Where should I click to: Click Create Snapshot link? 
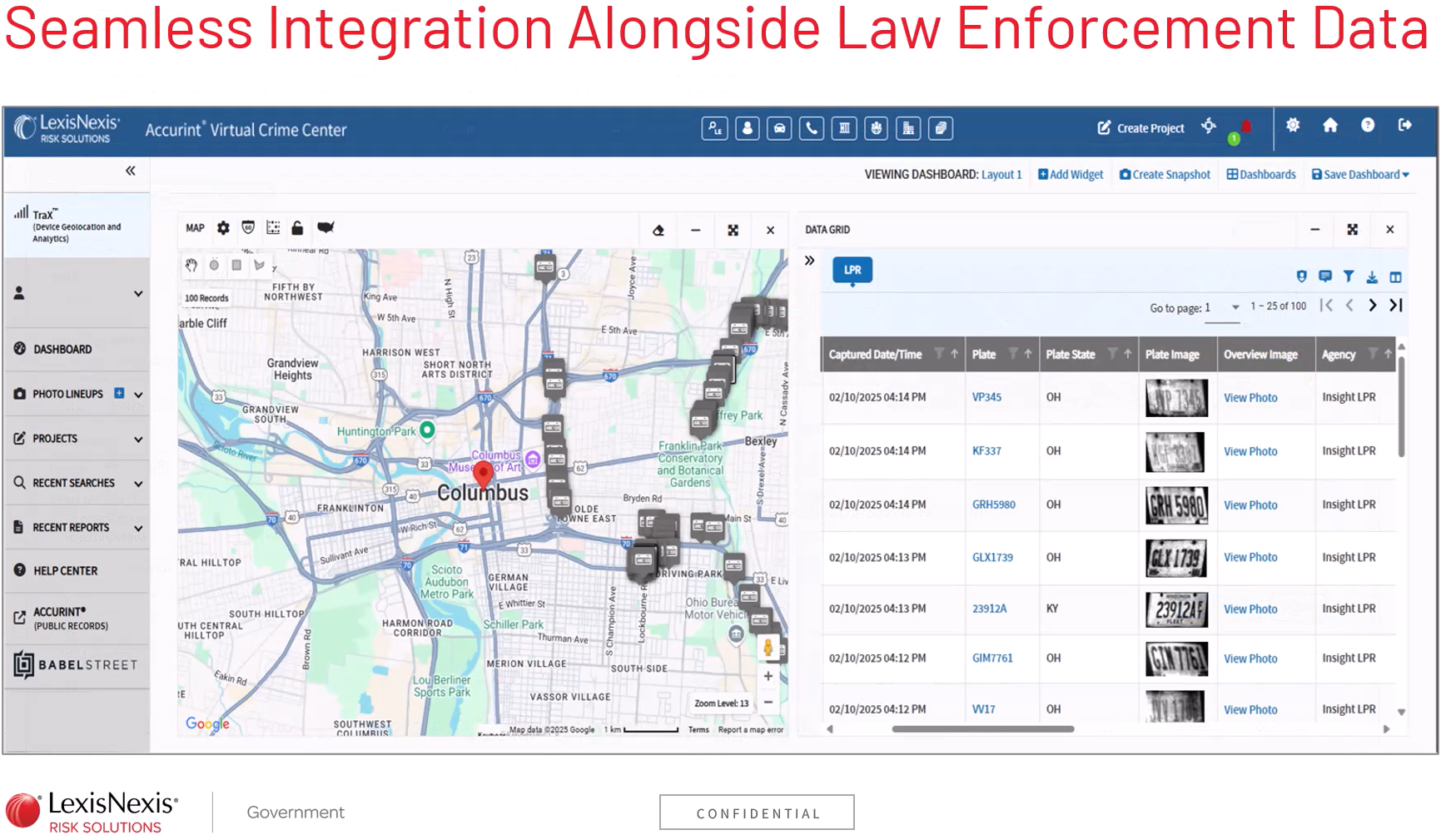[x=1165, y=175]
